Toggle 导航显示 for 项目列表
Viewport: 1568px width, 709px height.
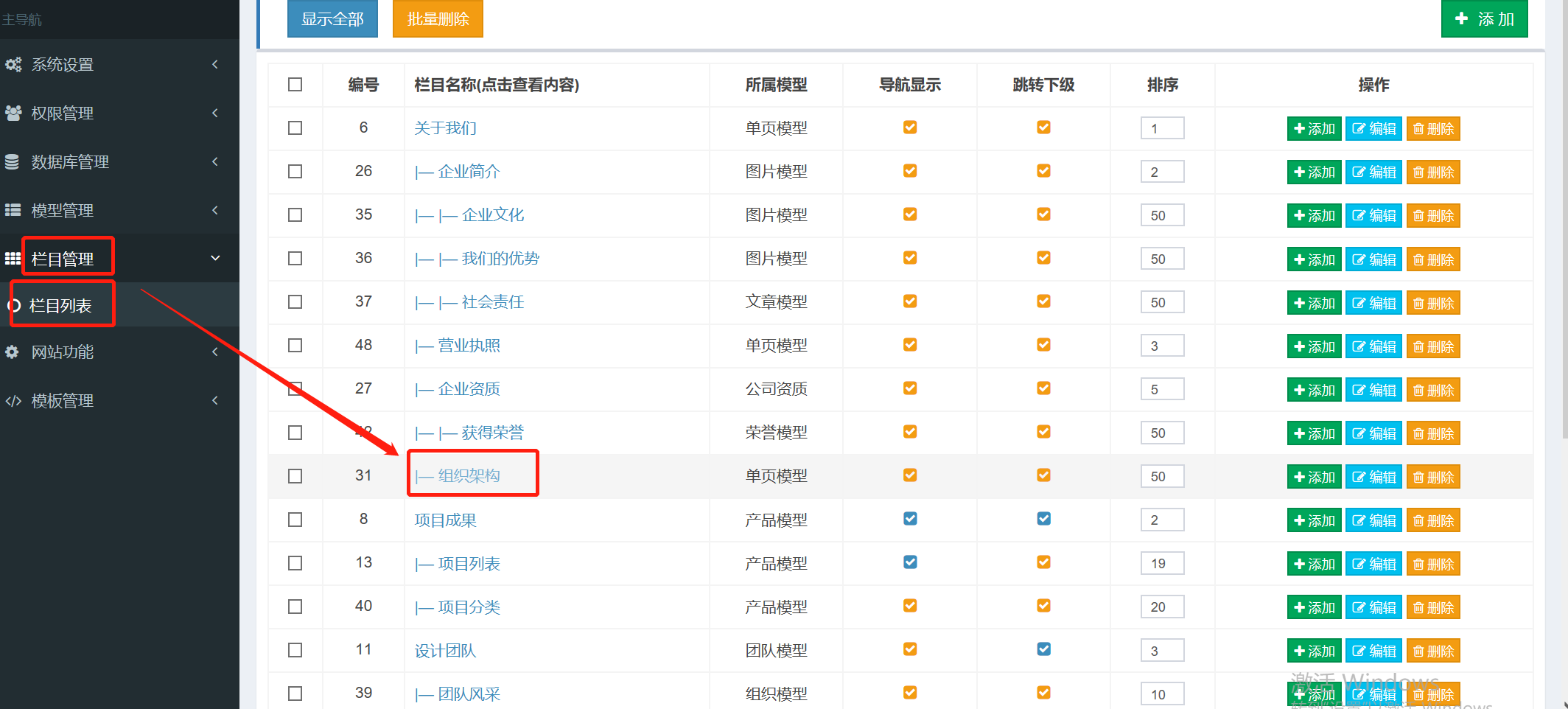(x=910, y=562)
